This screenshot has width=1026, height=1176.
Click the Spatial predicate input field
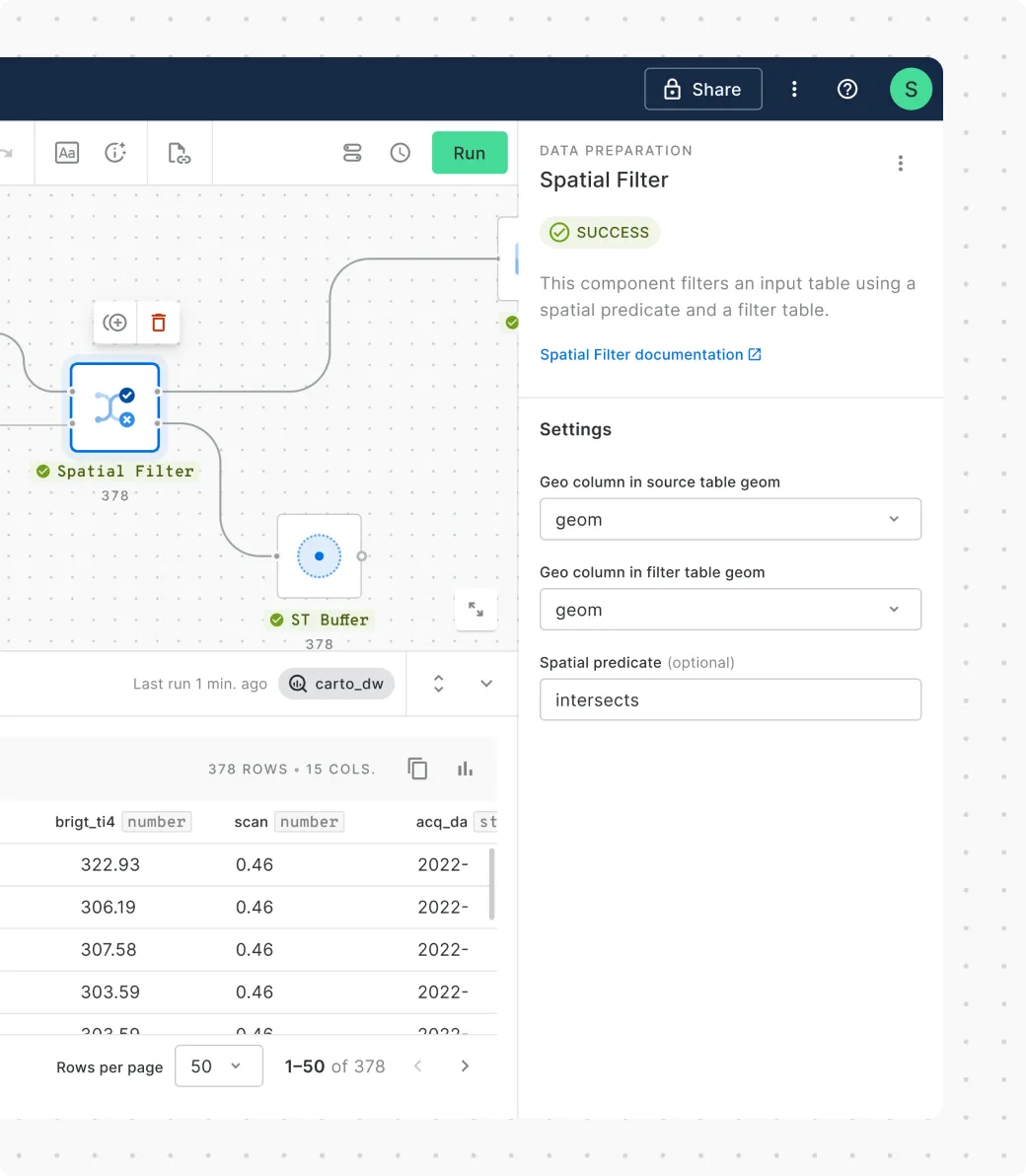click(x=730, y=699)
